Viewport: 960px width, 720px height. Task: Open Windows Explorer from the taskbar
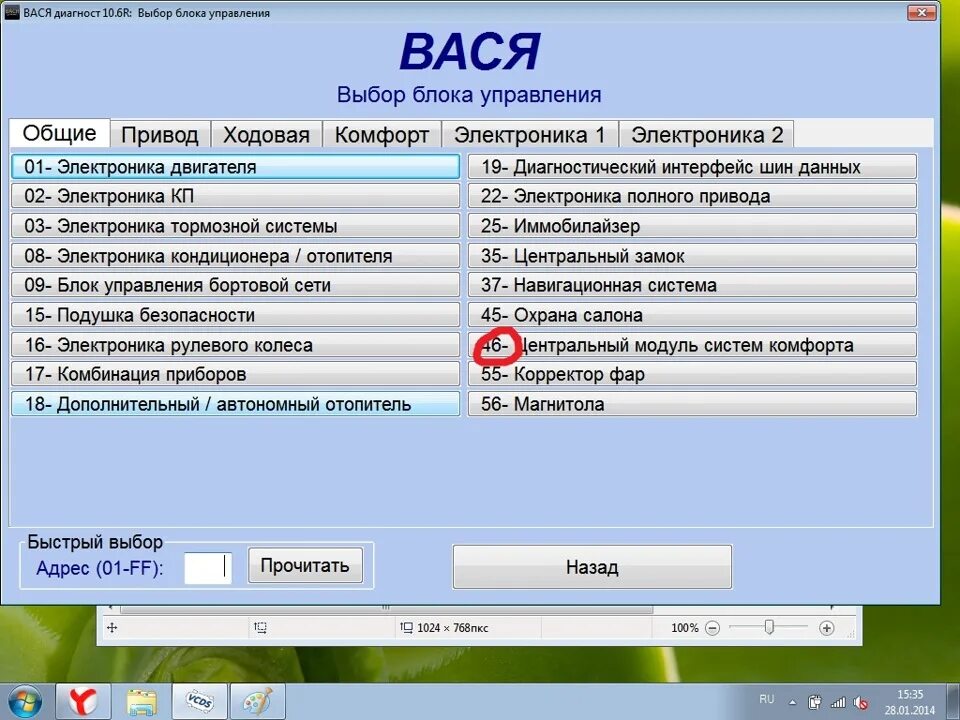pyautogui.click(x=141, y=702)
